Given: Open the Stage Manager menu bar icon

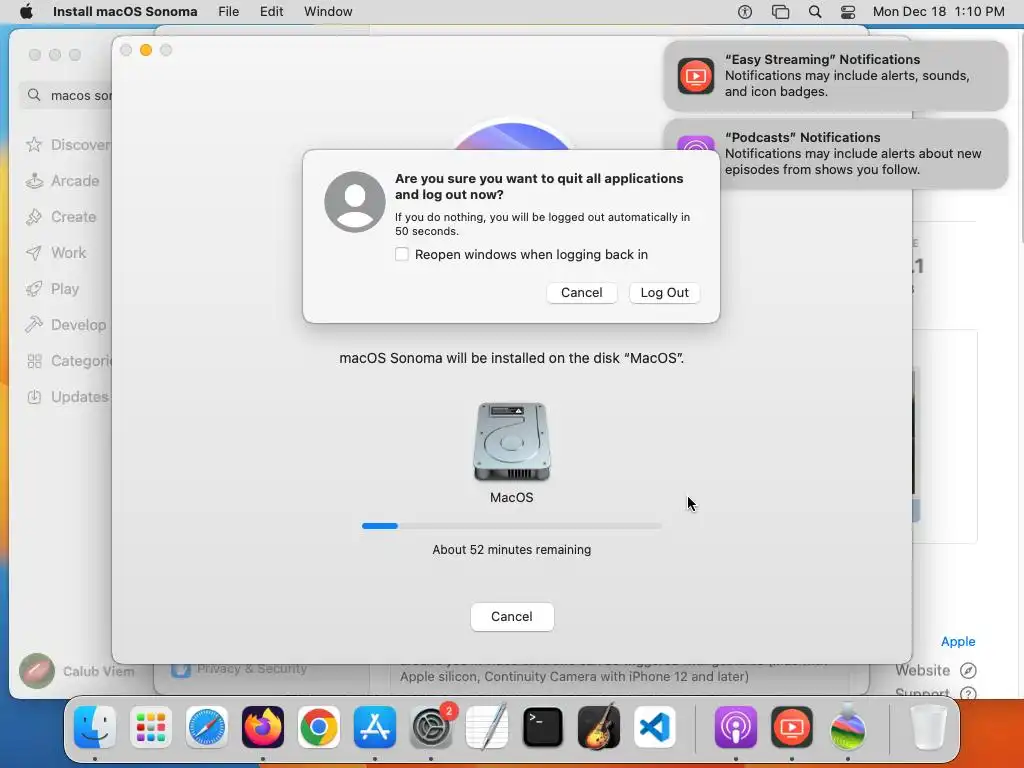Looking at the screenshot, I should [x=780, y=12].
